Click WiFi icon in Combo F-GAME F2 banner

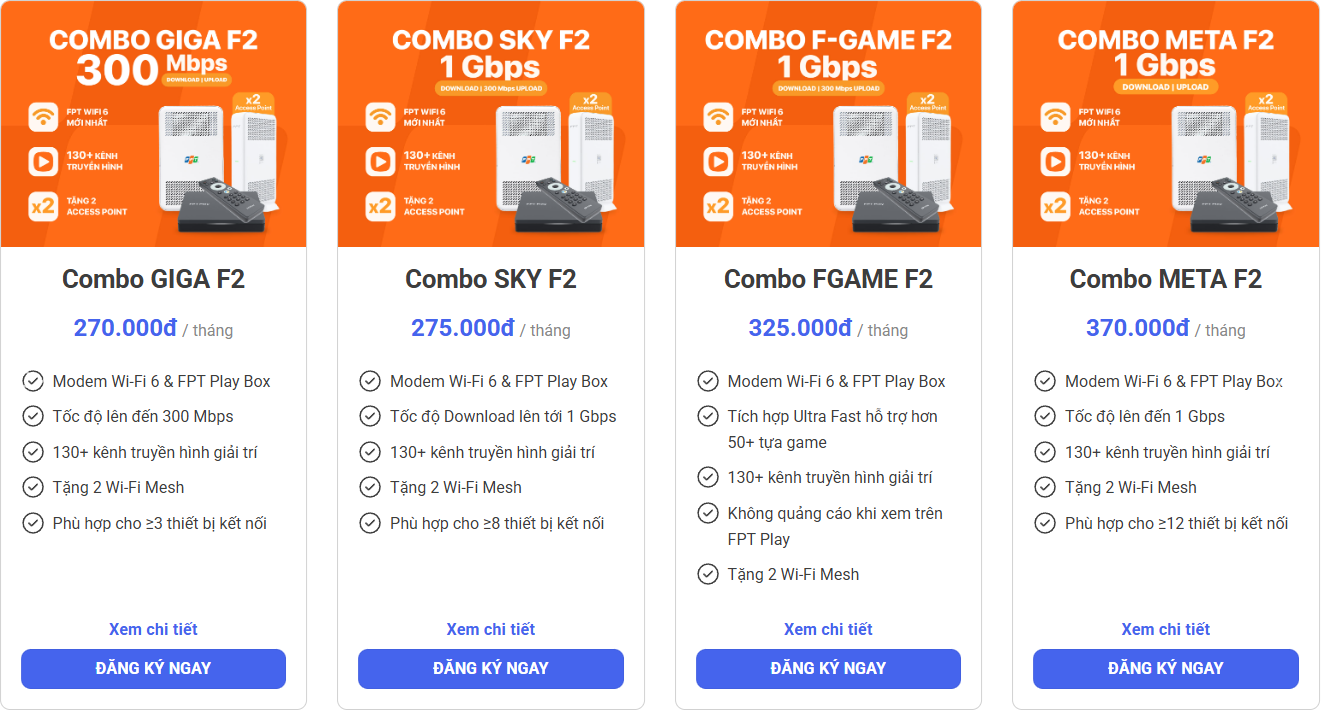[x=718, y=117]
